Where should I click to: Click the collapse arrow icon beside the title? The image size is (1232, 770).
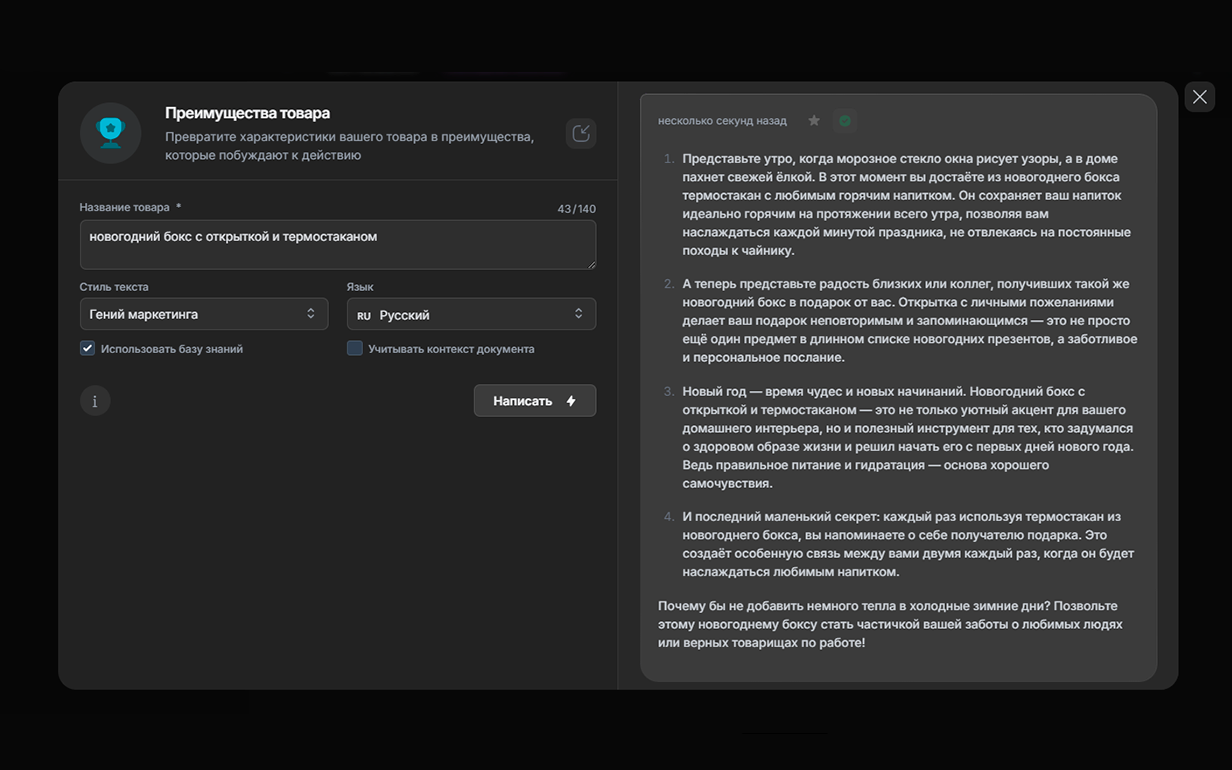pos(581,134)
